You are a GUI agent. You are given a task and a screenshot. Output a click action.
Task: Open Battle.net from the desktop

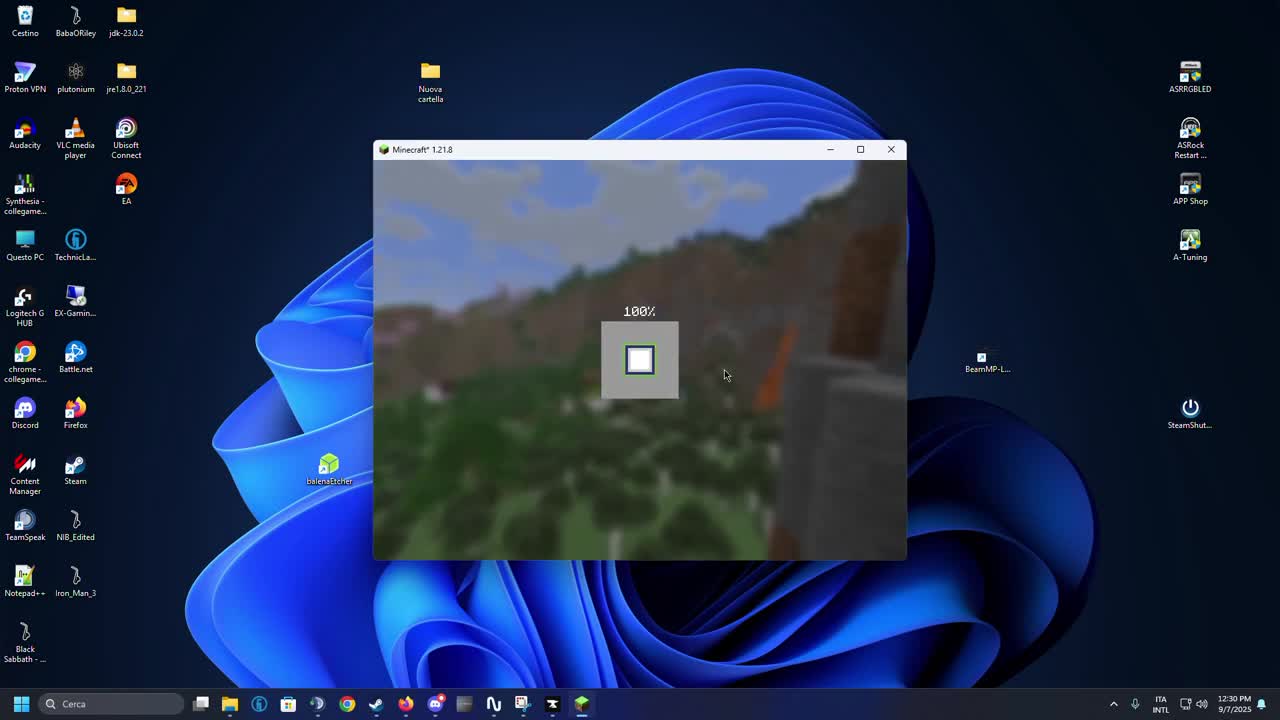point(75,353)
